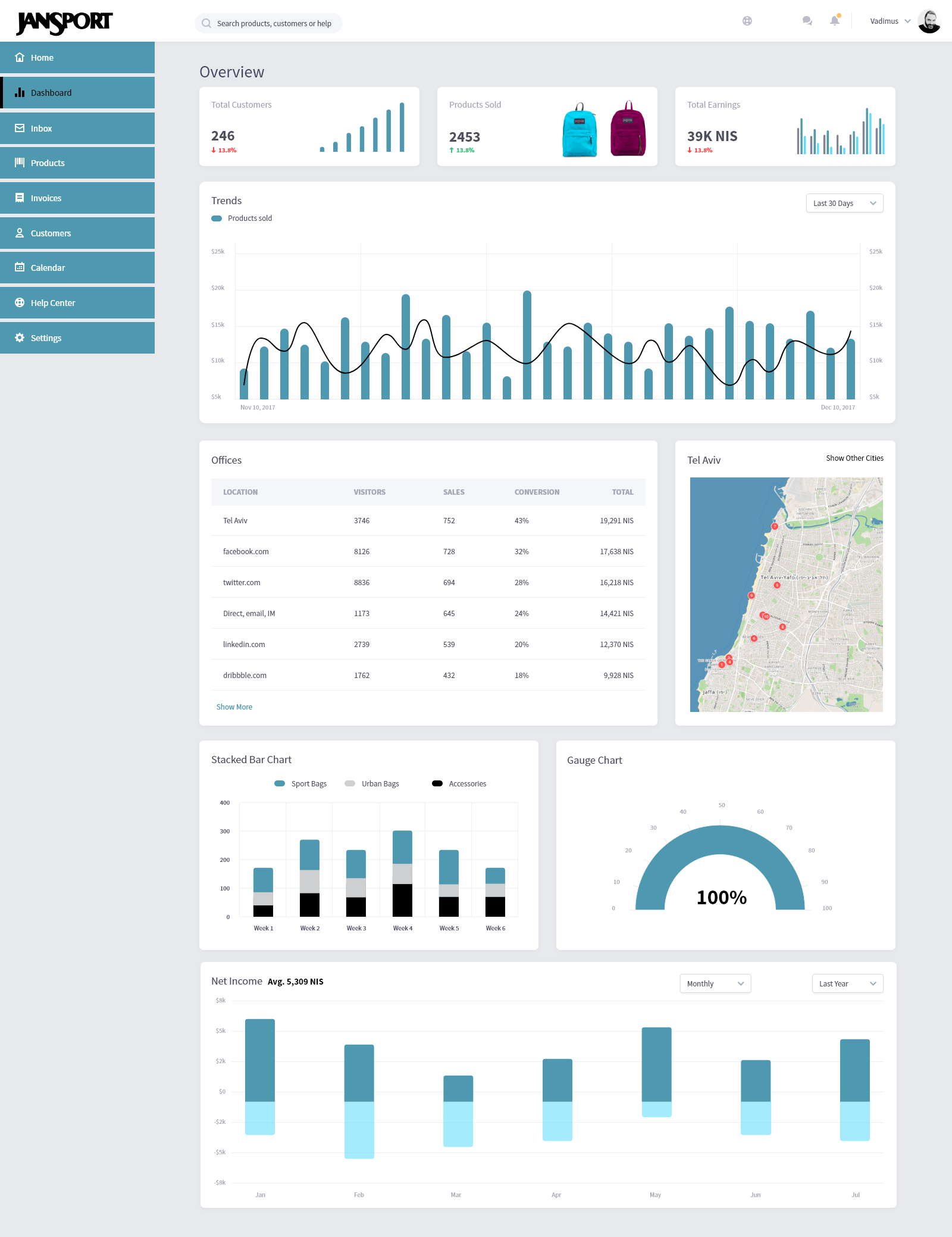Click Show Other Cities above the map
The width and height of the screenshot is (952, 1237).
854,458
